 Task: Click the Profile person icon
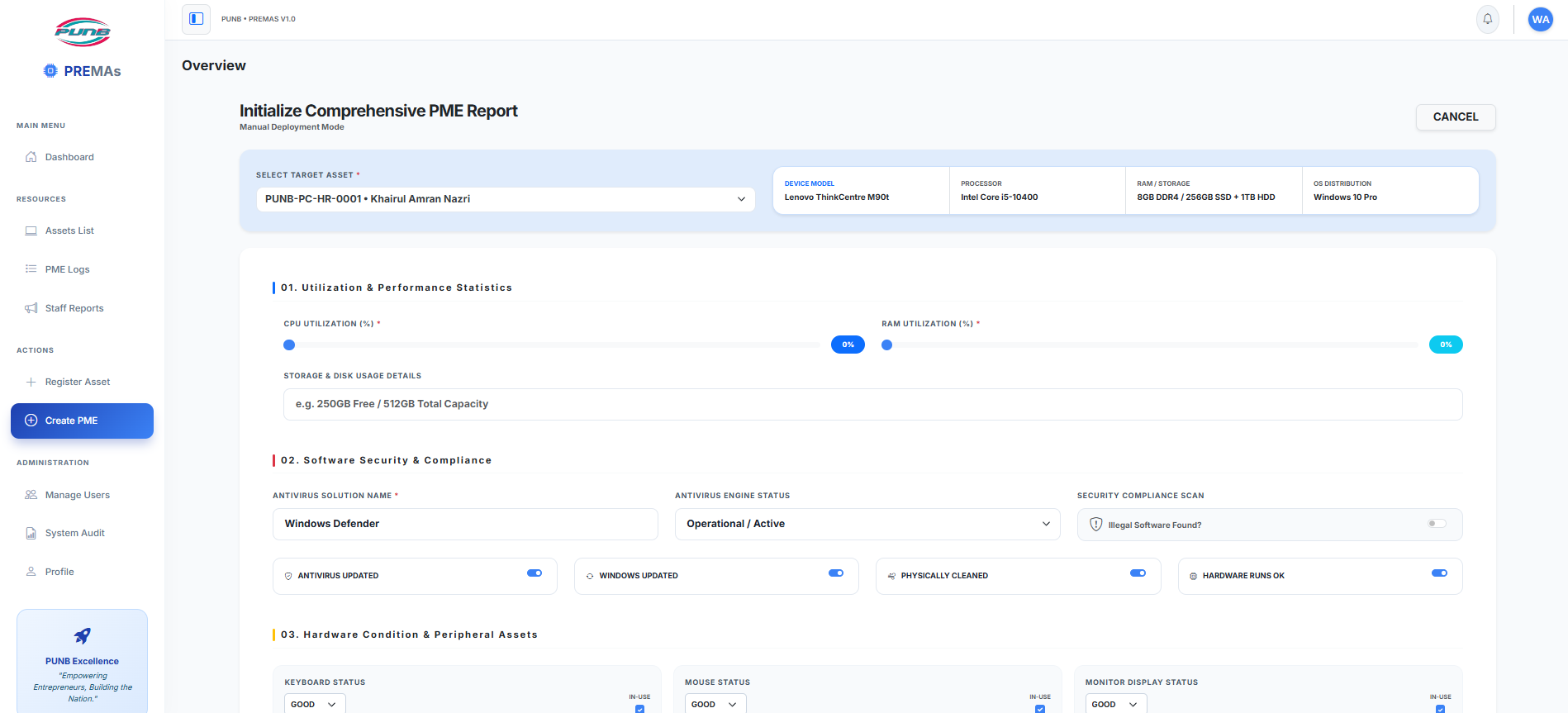click(x=31, y=572)
